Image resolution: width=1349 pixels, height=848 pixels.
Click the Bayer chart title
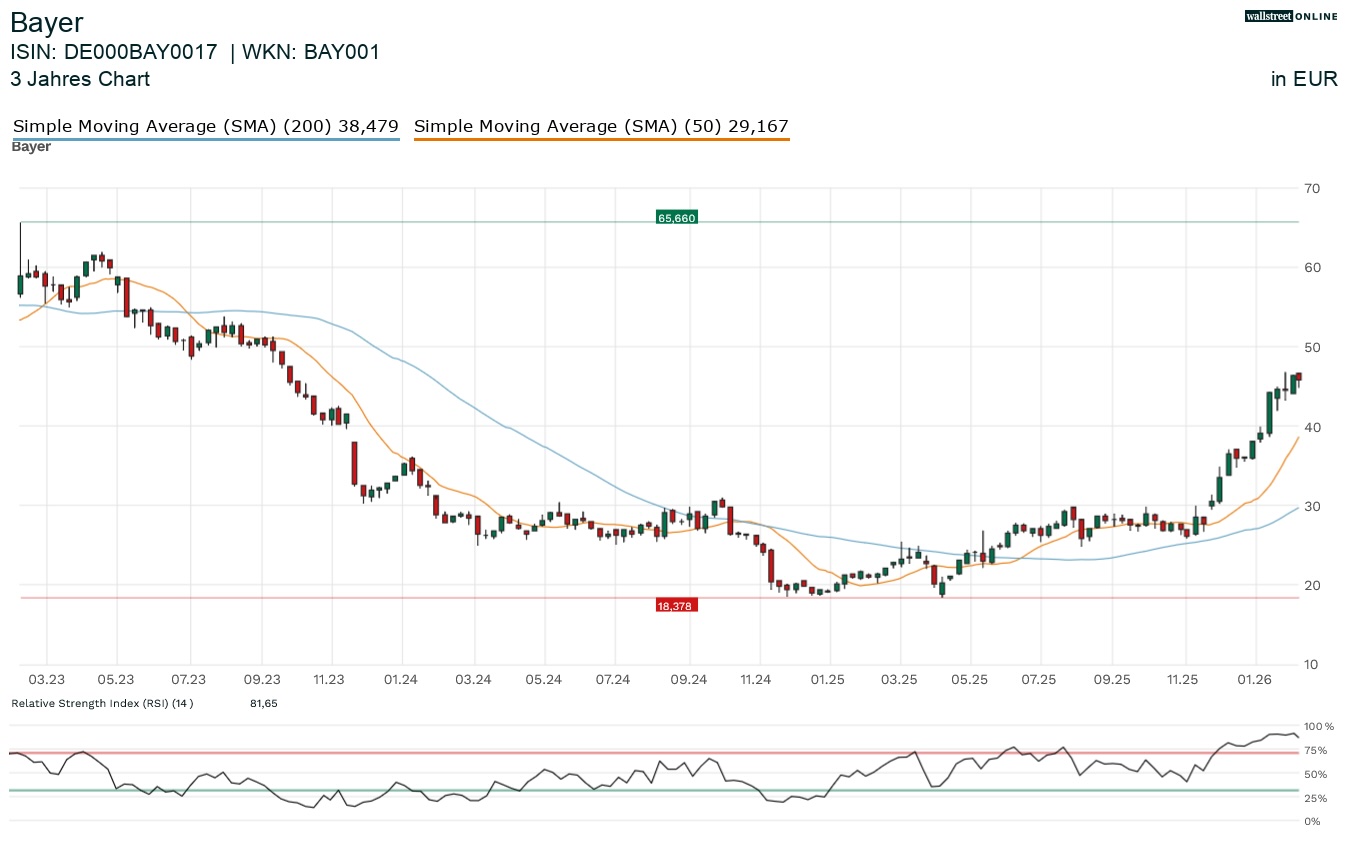coord(47,23)
